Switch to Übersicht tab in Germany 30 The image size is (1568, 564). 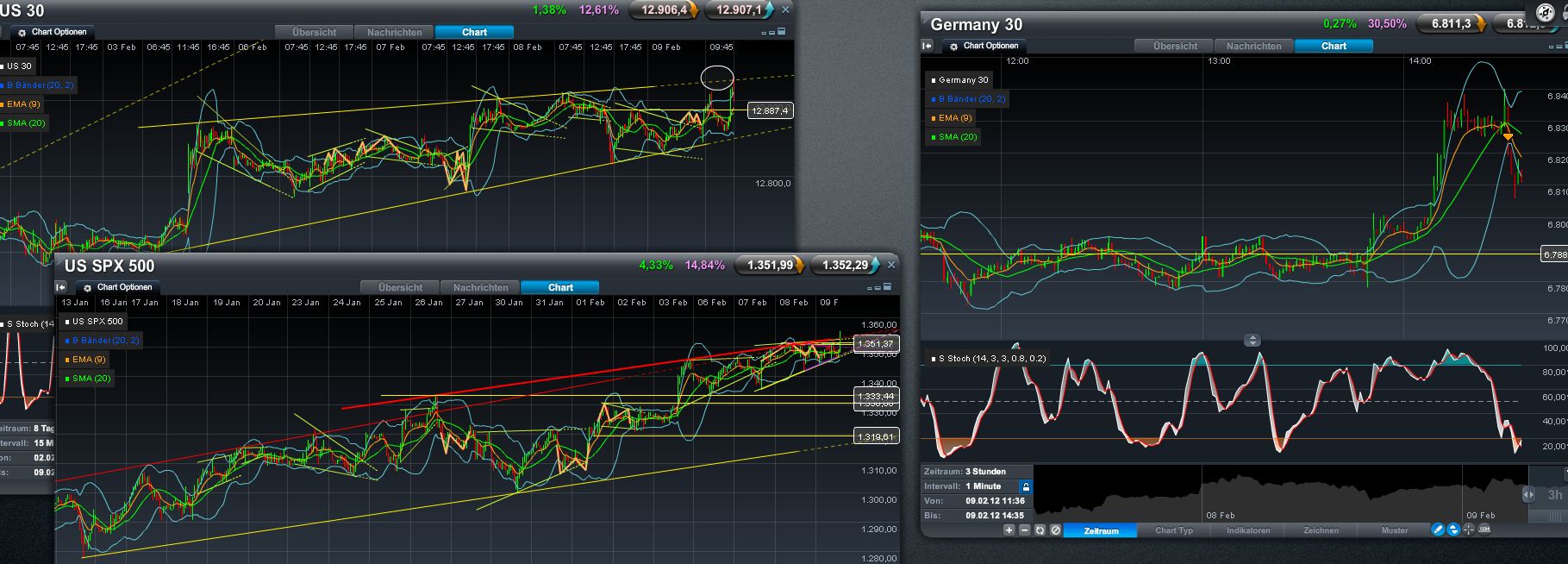point(1175,46)
